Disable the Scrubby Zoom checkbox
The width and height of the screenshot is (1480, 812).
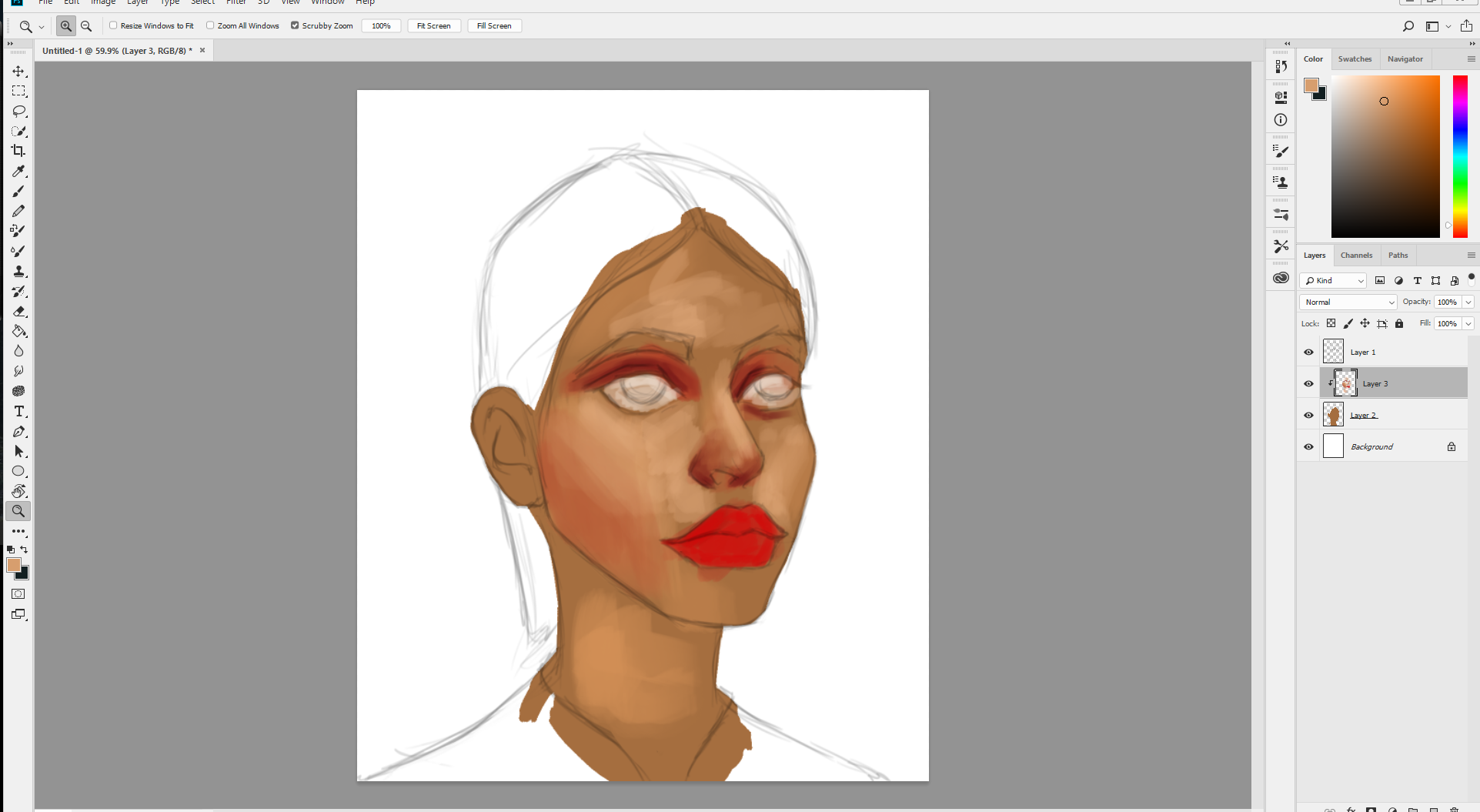click(x=295, y=25)
